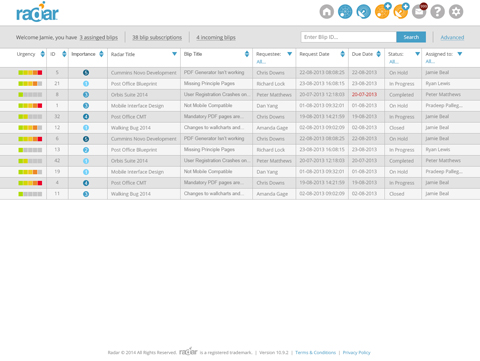
Task: Sort table by Urgency column arrows
Action: click(x=42, y=54)
